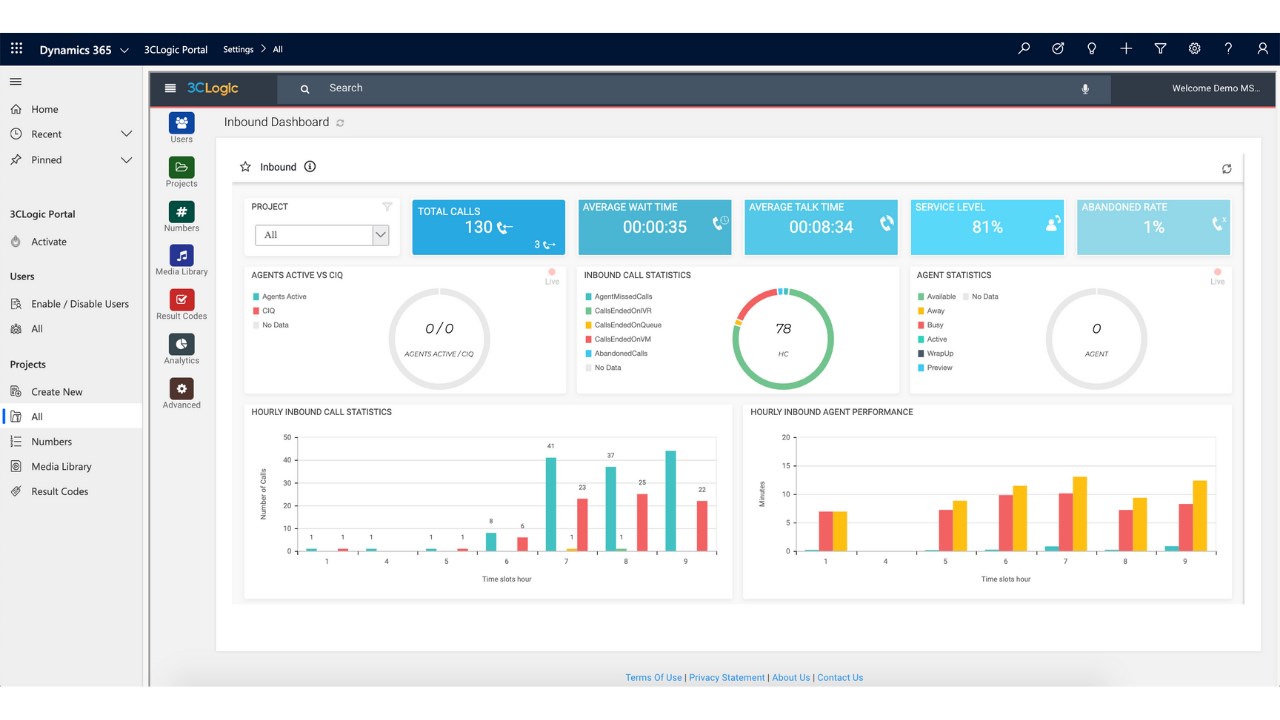The image size is (1280, 720).
Task: Select Enable / Disable Users menu item
Action: click(71, 304)
